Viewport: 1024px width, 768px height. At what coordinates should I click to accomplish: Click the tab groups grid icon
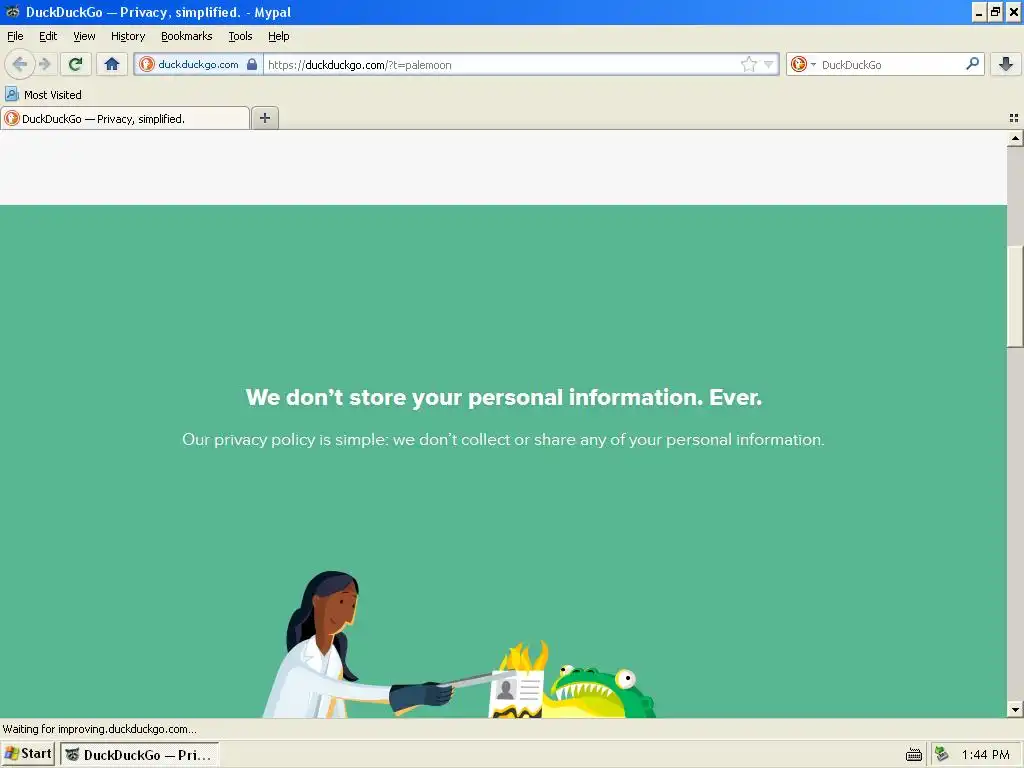1014,118
